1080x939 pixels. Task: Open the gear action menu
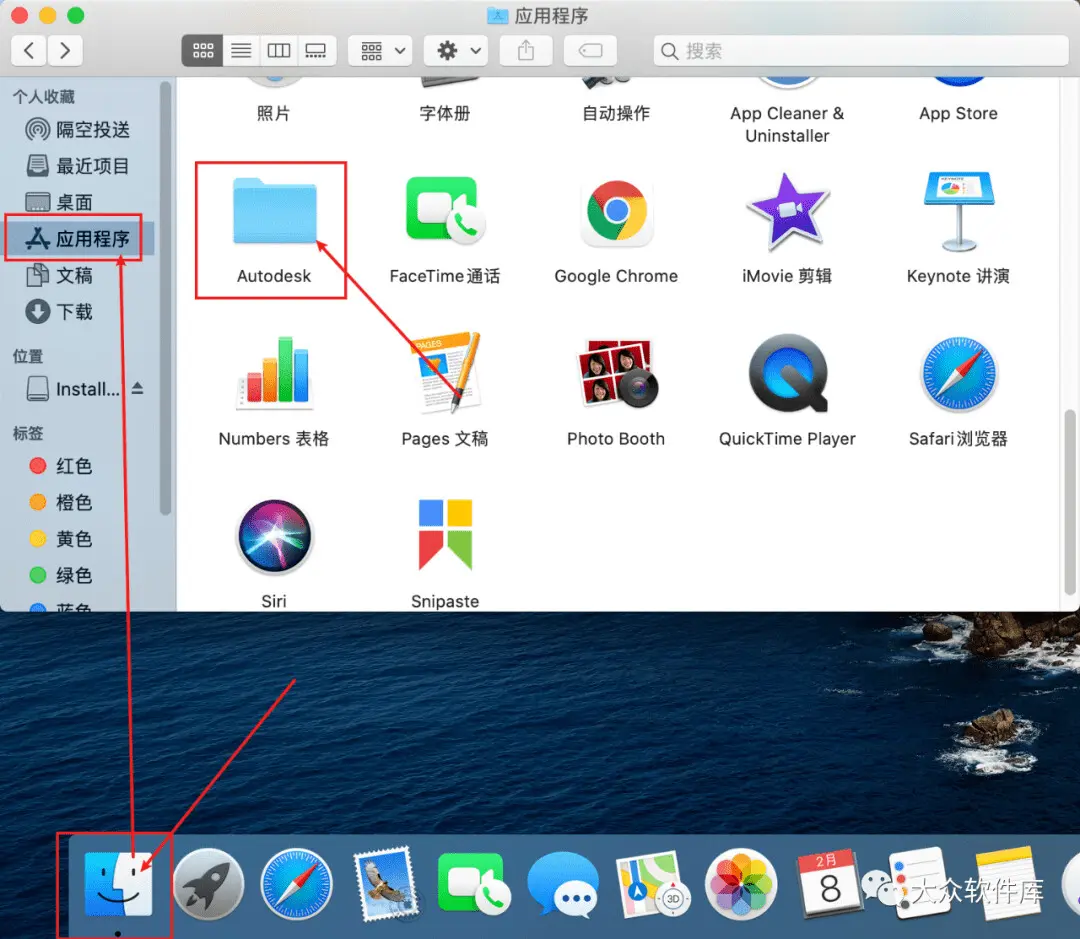456,50
